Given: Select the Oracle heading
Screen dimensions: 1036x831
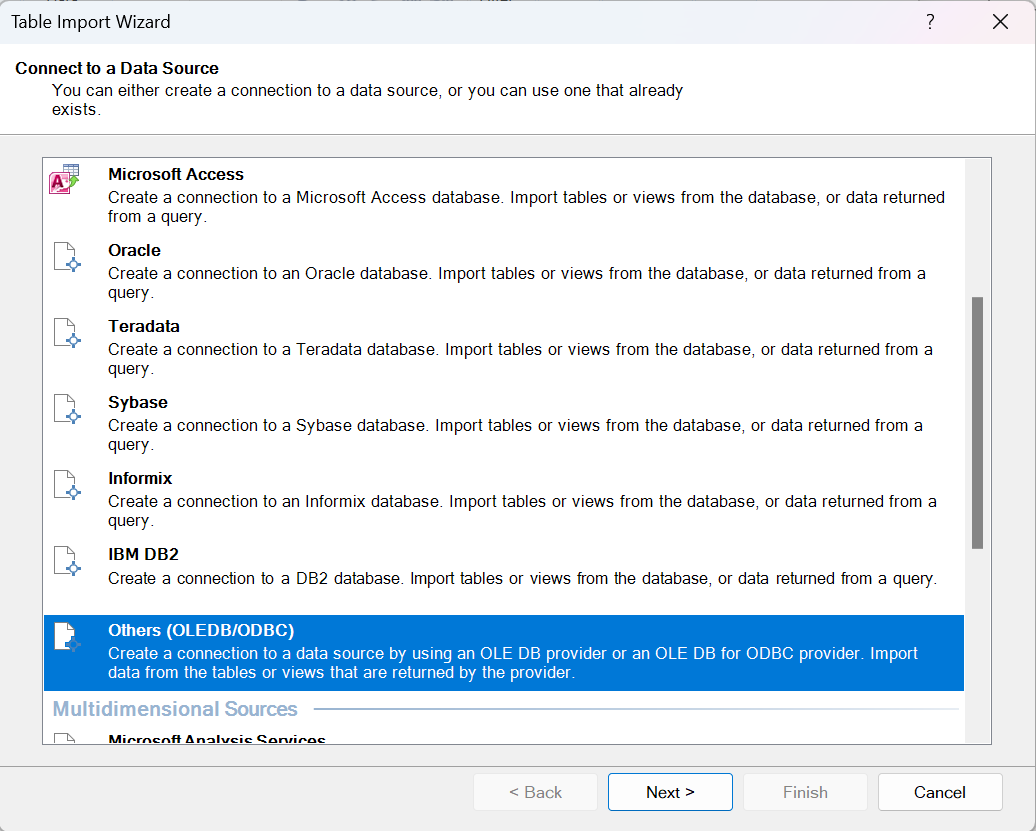Looking at the screenshot, I should 134,250.
